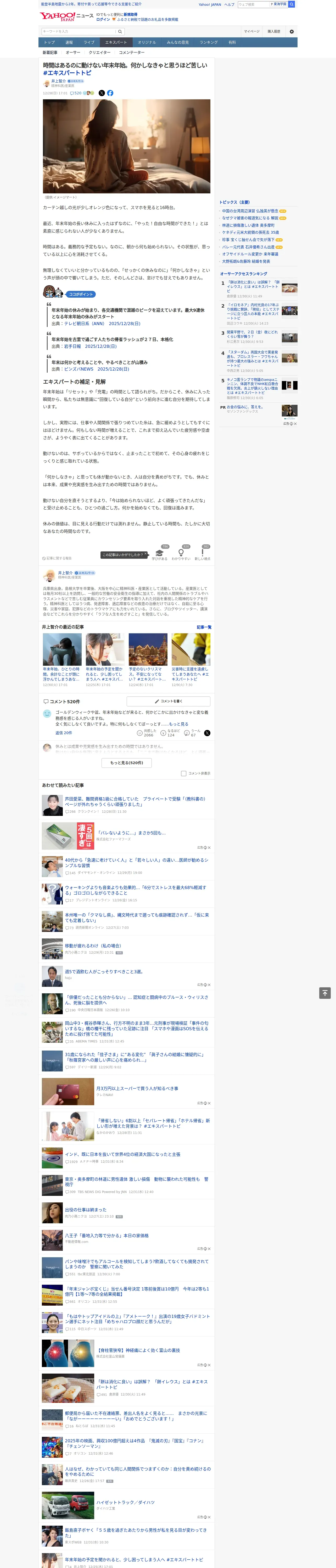Click the マイページ link
The width and height of the screenshot is (336, 1568).
[252, 32]
